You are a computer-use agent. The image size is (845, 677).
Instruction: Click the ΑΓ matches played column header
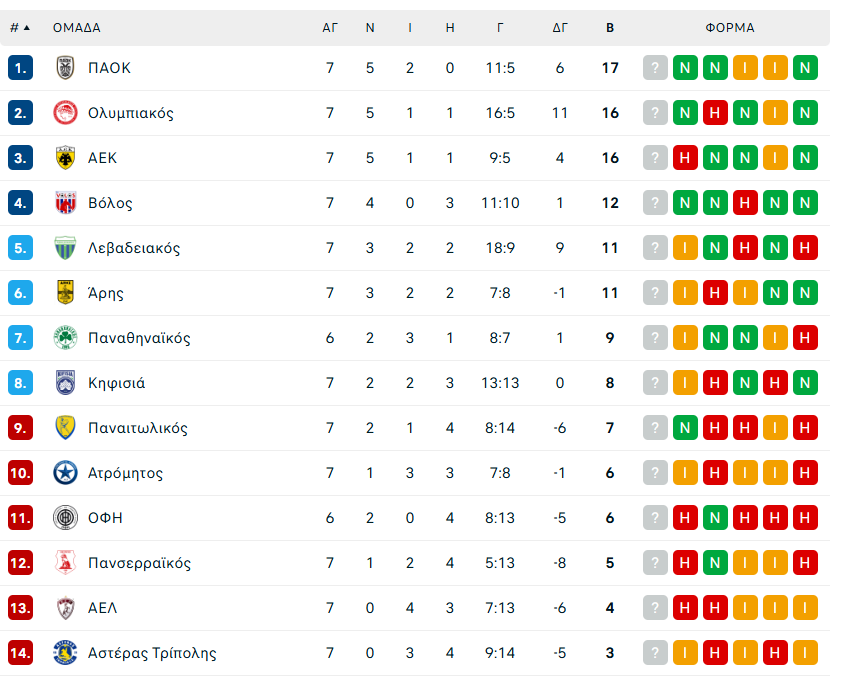330,28
